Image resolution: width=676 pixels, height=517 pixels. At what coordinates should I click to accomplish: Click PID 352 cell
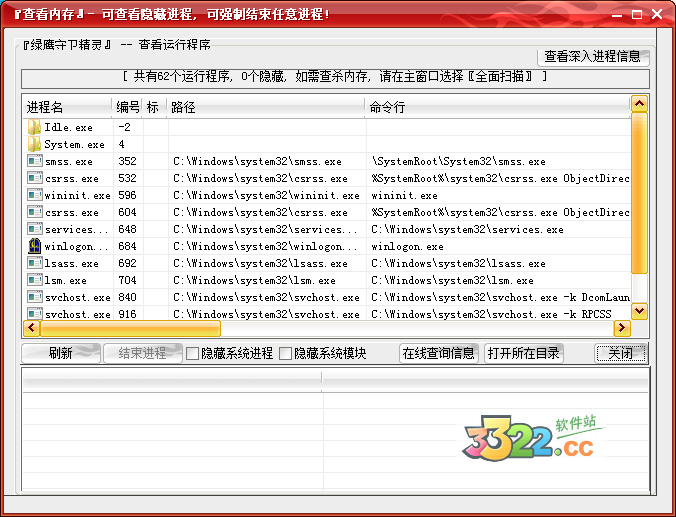point(128,161)
